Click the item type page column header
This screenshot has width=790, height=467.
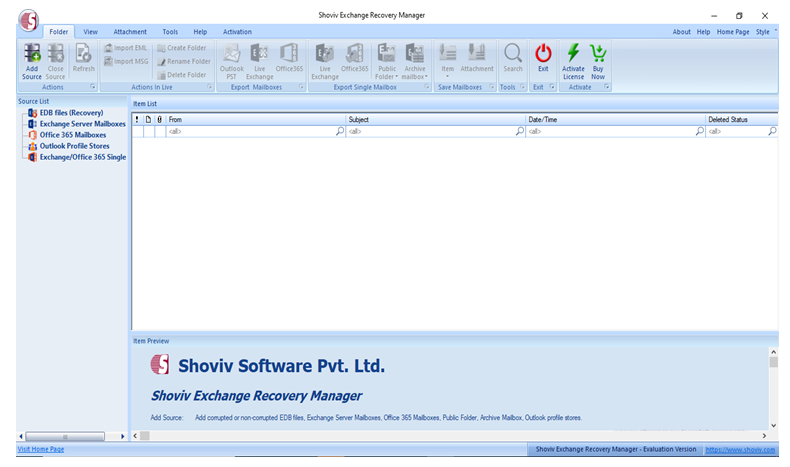149,119
